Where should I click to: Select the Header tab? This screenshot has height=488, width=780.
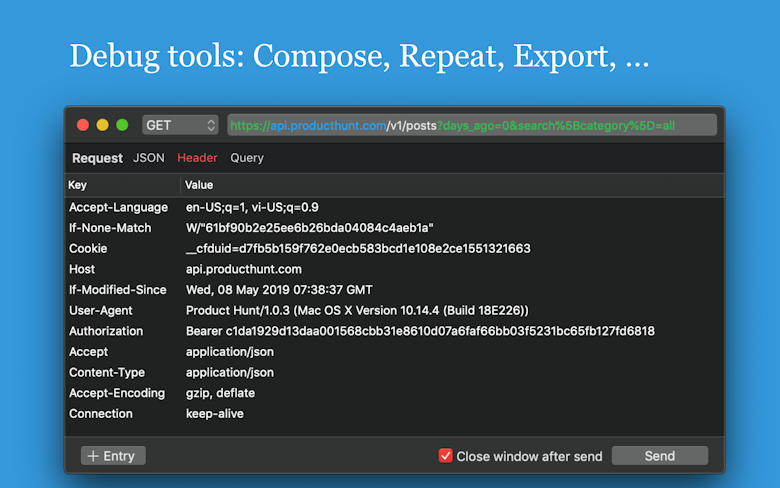[x=197, y=158]
